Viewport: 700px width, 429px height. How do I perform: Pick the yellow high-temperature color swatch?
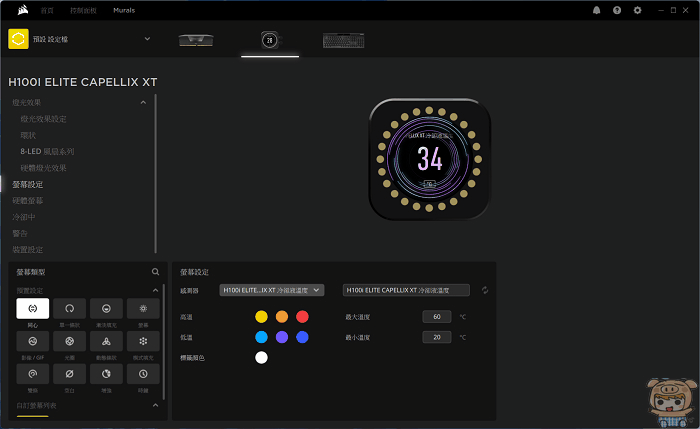[261, 317]
